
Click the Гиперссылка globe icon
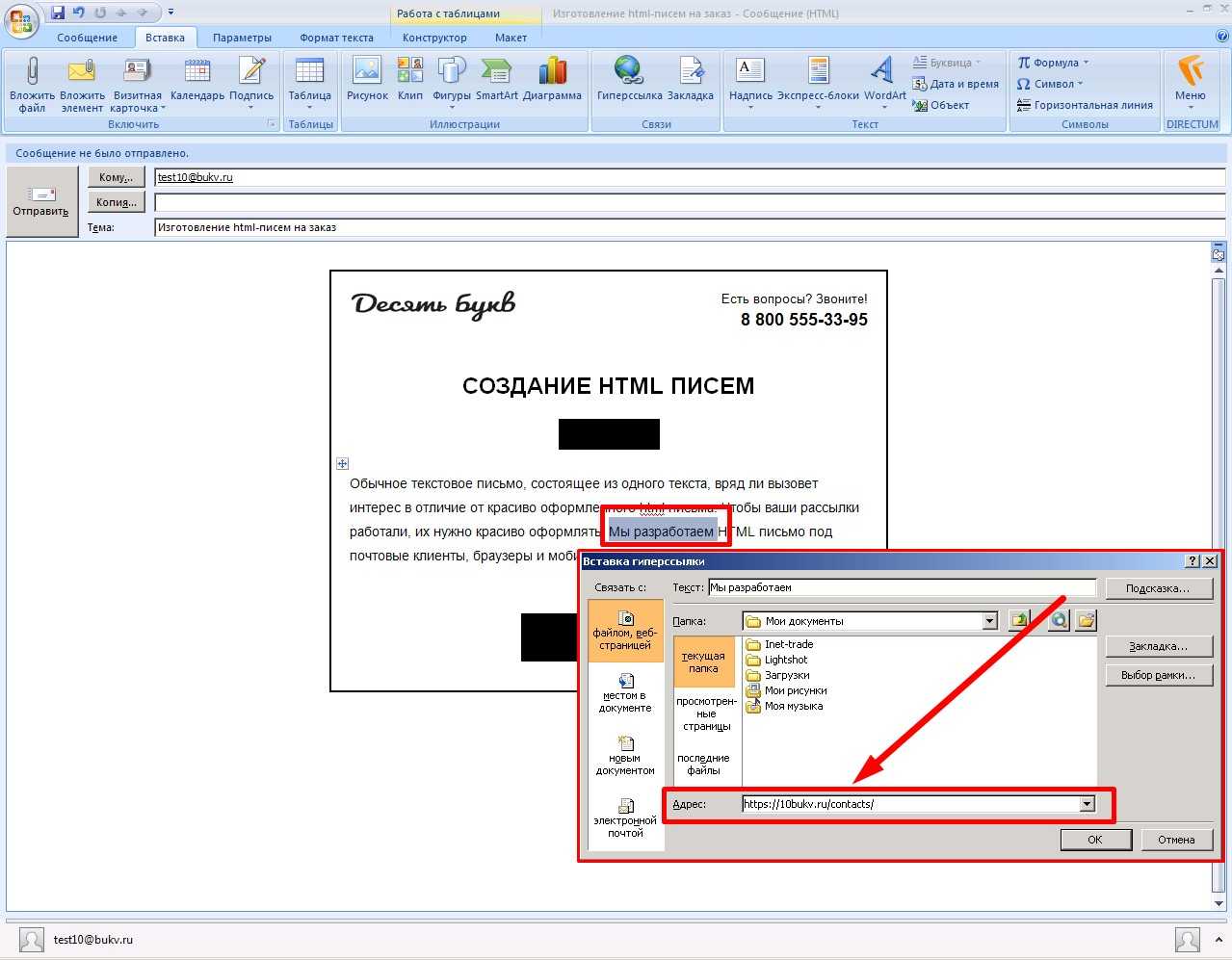point(629,73)
